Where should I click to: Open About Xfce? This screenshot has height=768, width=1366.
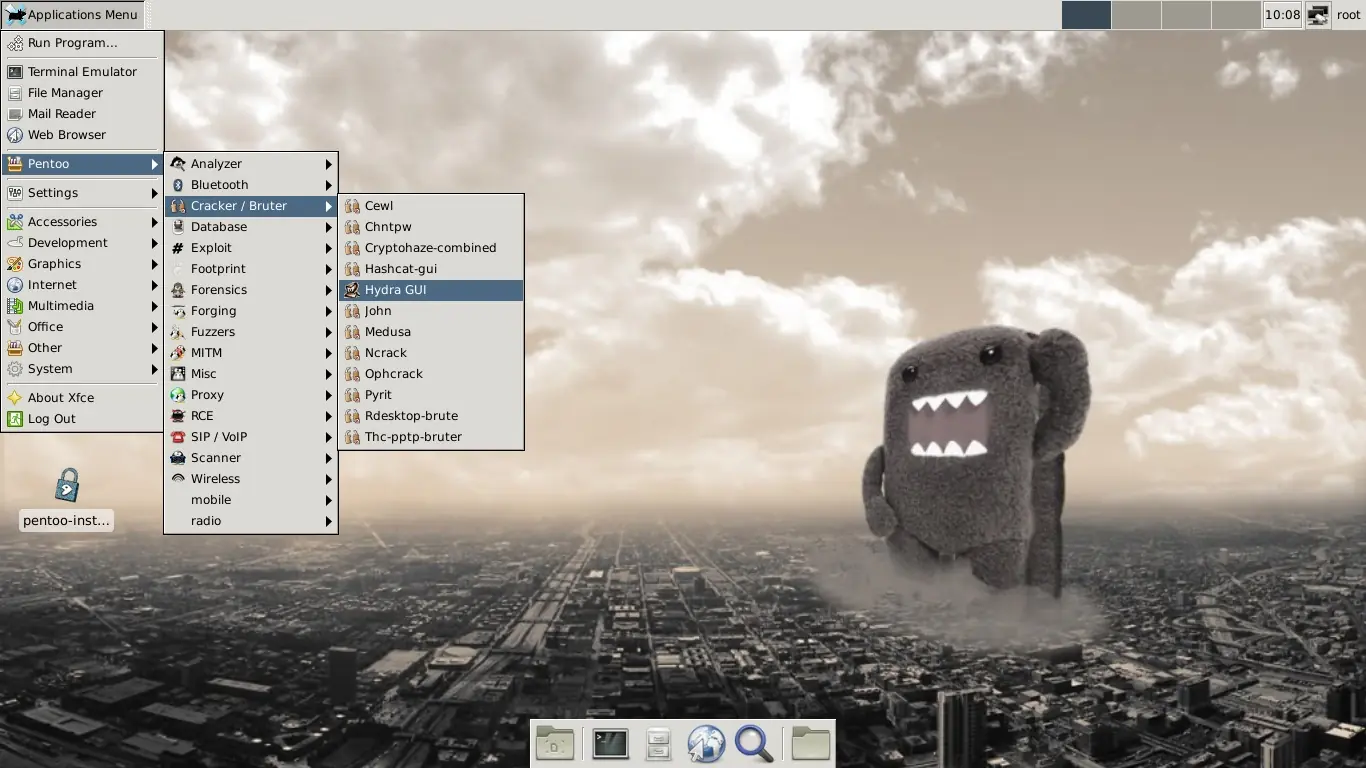82,398
